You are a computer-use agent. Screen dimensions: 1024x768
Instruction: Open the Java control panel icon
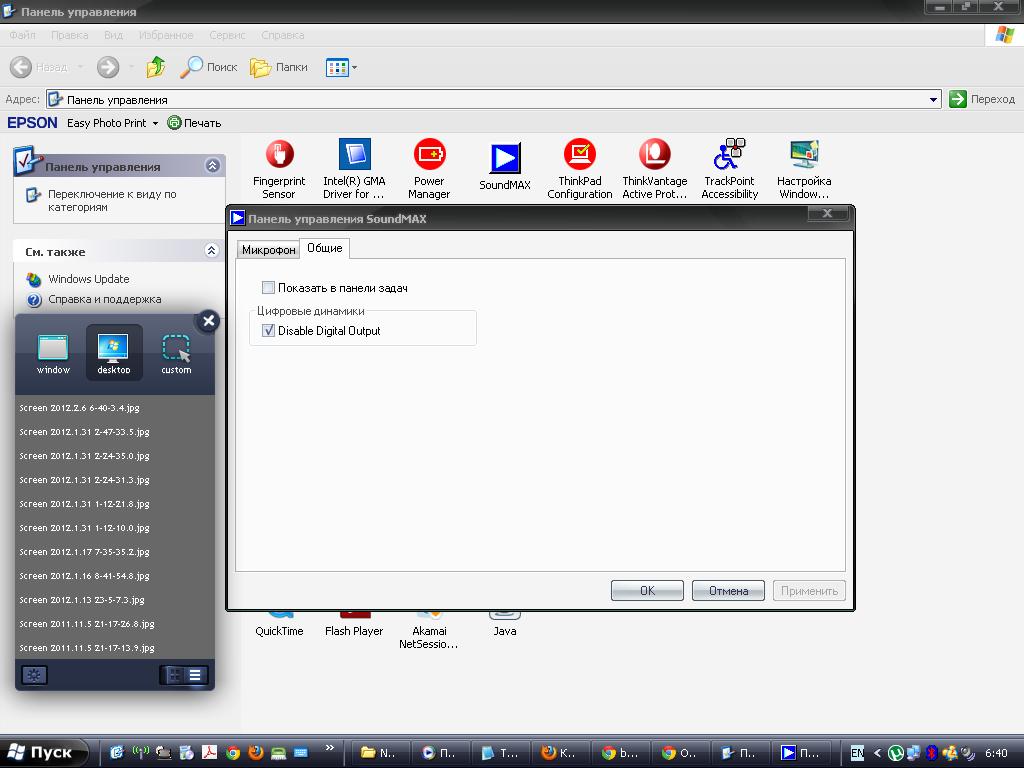(505, 624)
